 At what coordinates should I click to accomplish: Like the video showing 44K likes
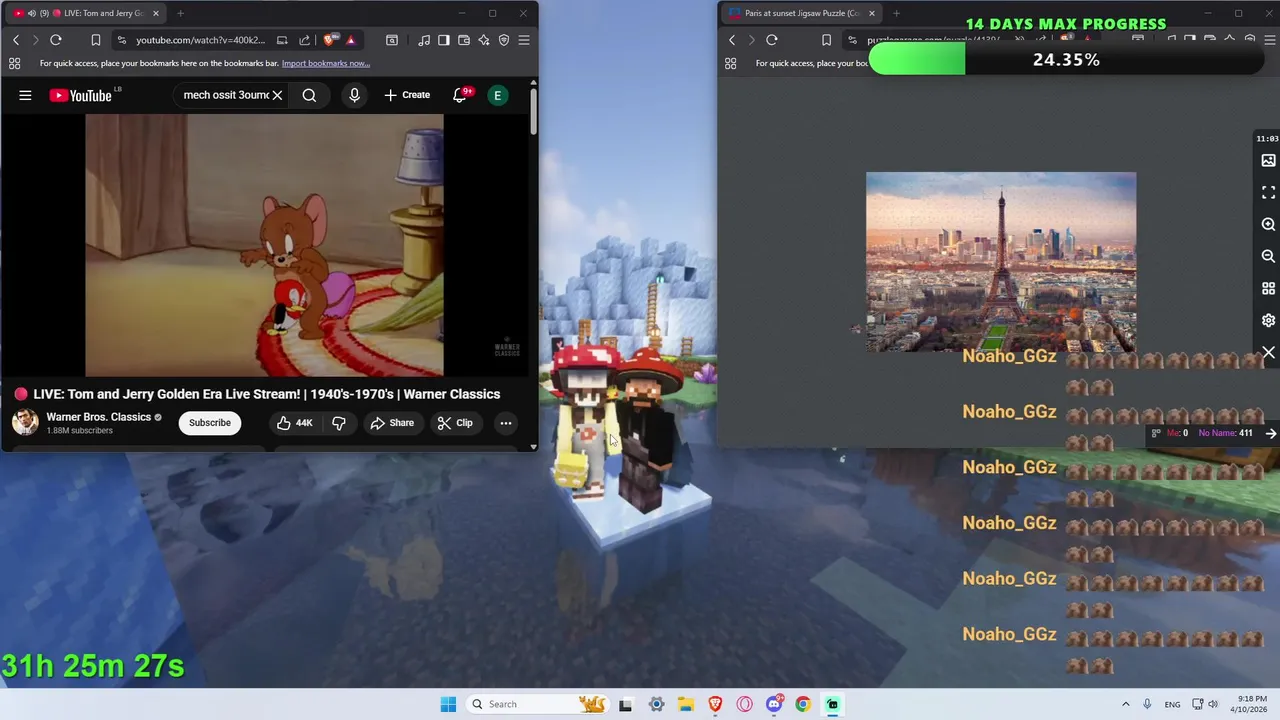[295, 423]
